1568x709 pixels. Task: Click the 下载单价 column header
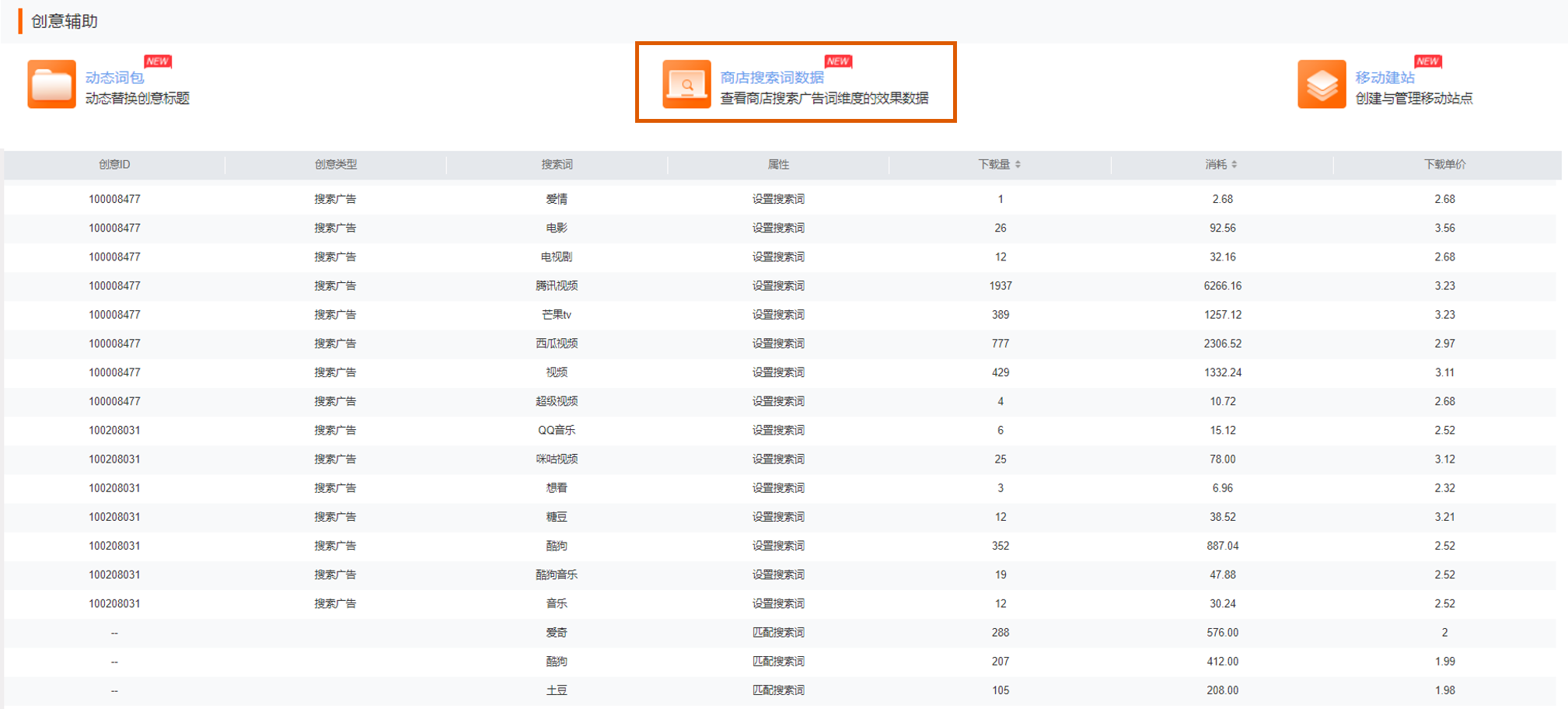click(1444, 165)
